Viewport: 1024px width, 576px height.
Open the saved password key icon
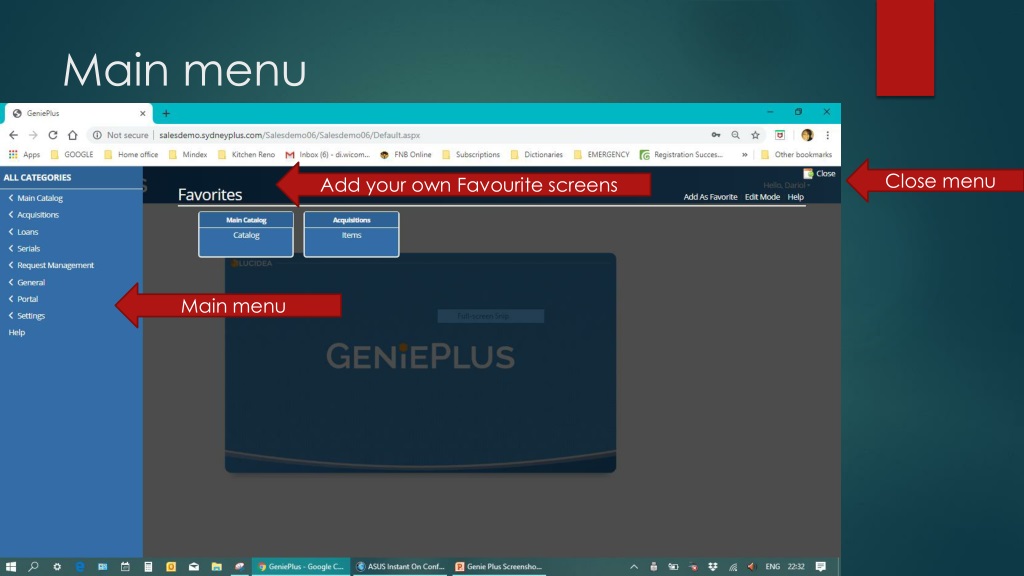[x=716, y=135]
